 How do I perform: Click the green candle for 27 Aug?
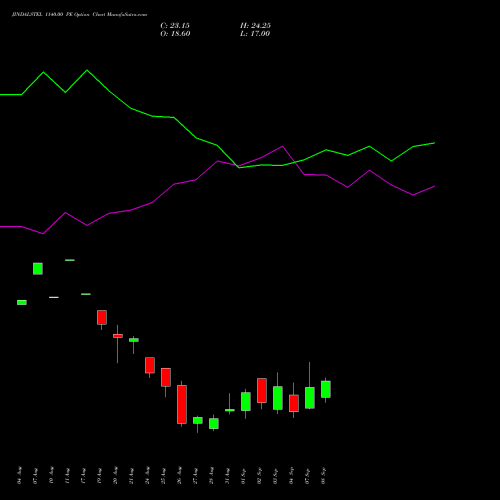tap(198, 420)
